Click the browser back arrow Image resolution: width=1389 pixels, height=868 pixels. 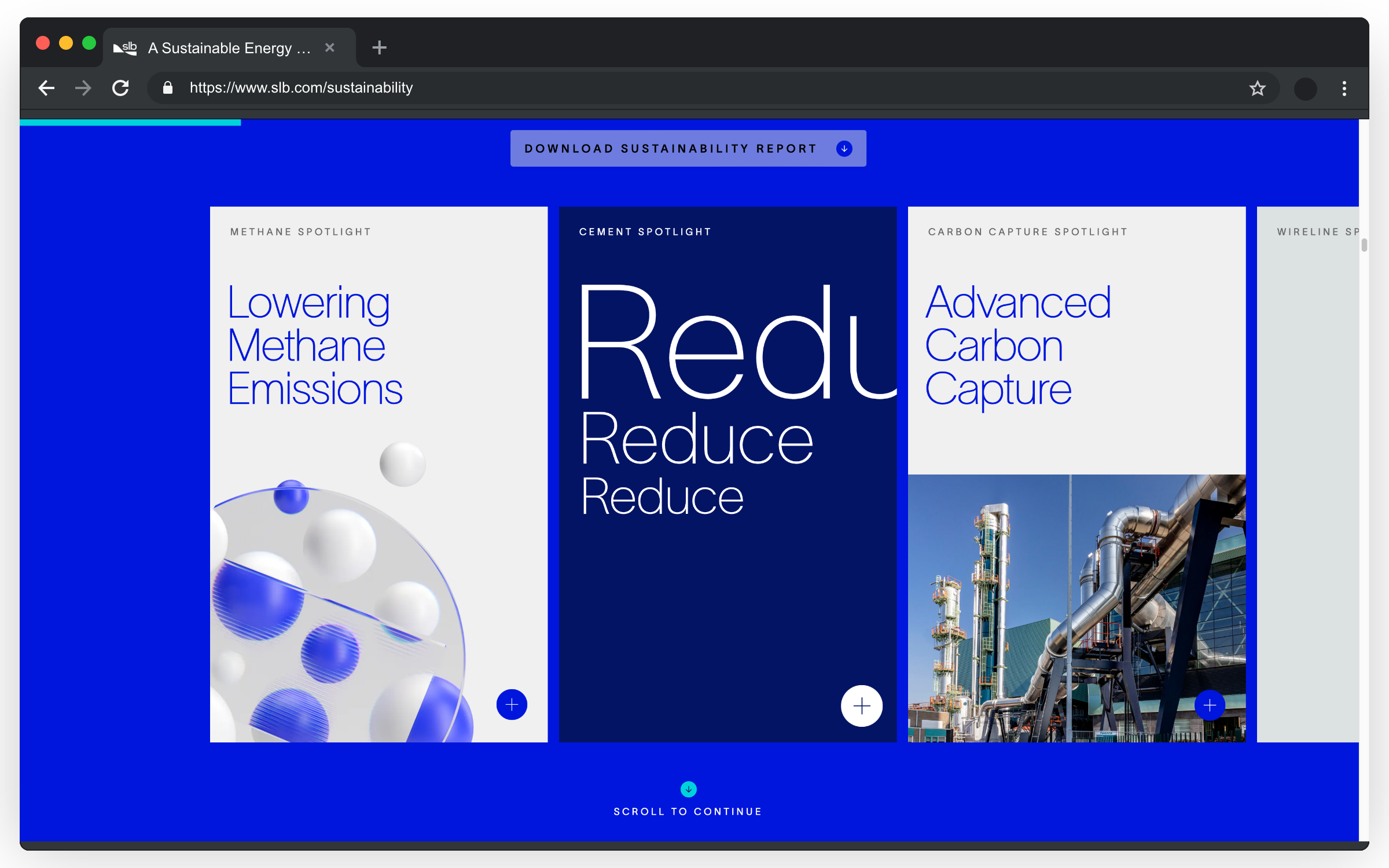[46, 88]
